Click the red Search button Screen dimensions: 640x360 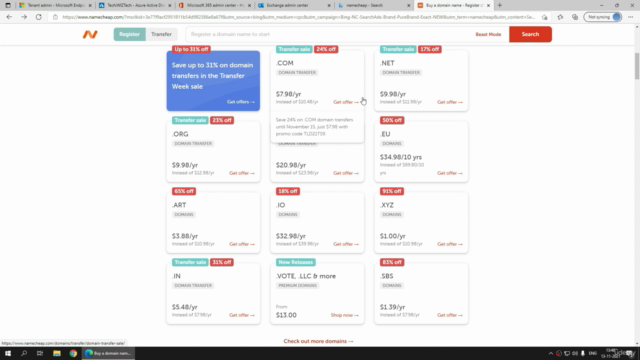530,34
